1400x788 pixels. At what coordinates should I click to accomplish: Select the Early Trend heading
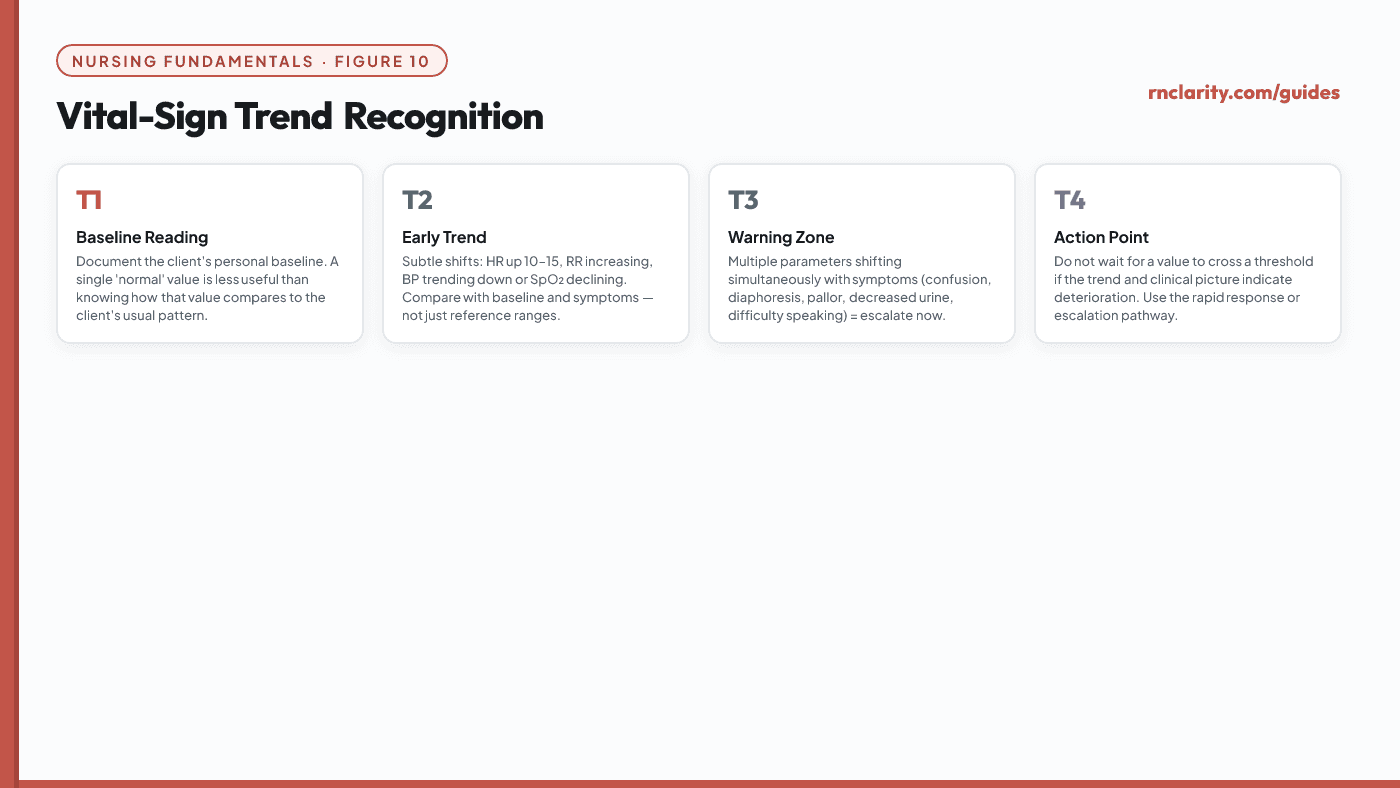[x=444, y=237]
